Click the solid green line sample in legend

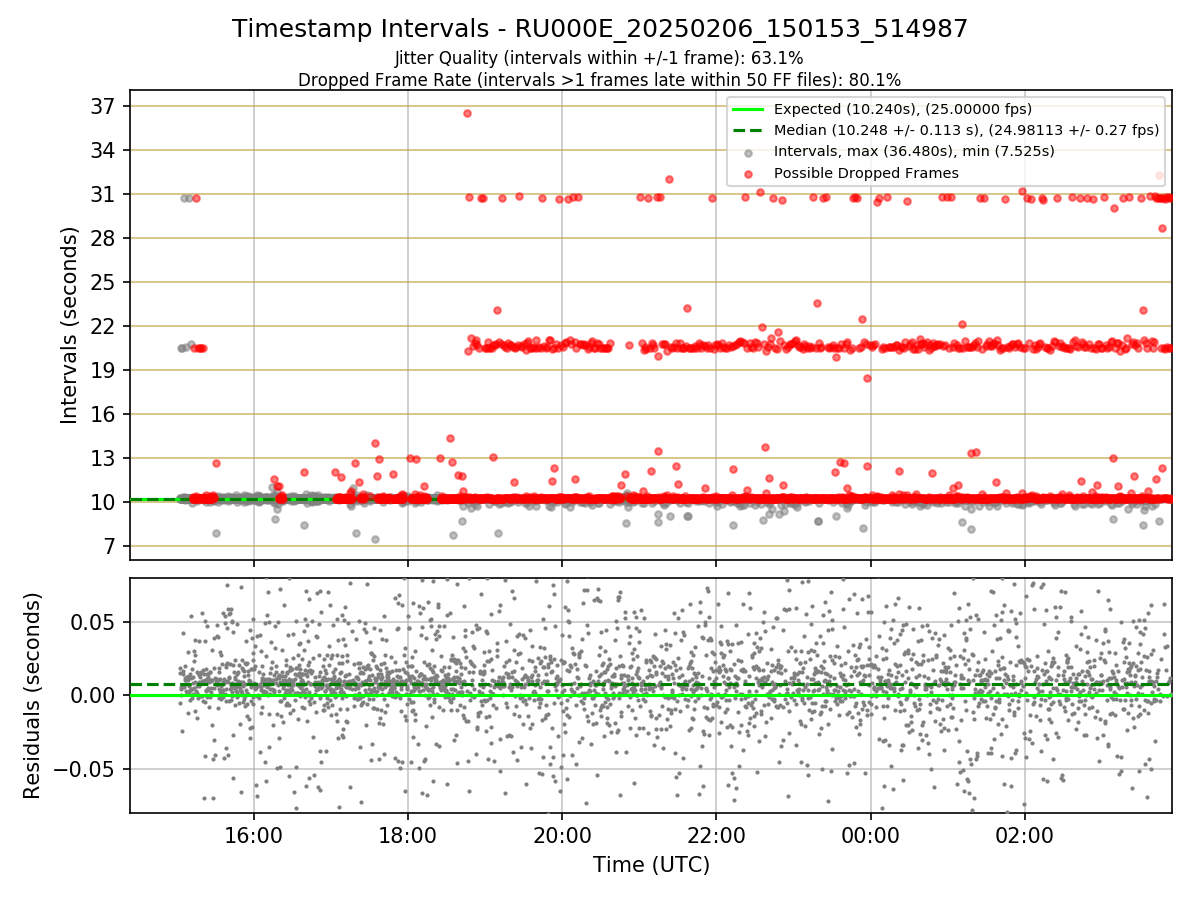[748, 109]
